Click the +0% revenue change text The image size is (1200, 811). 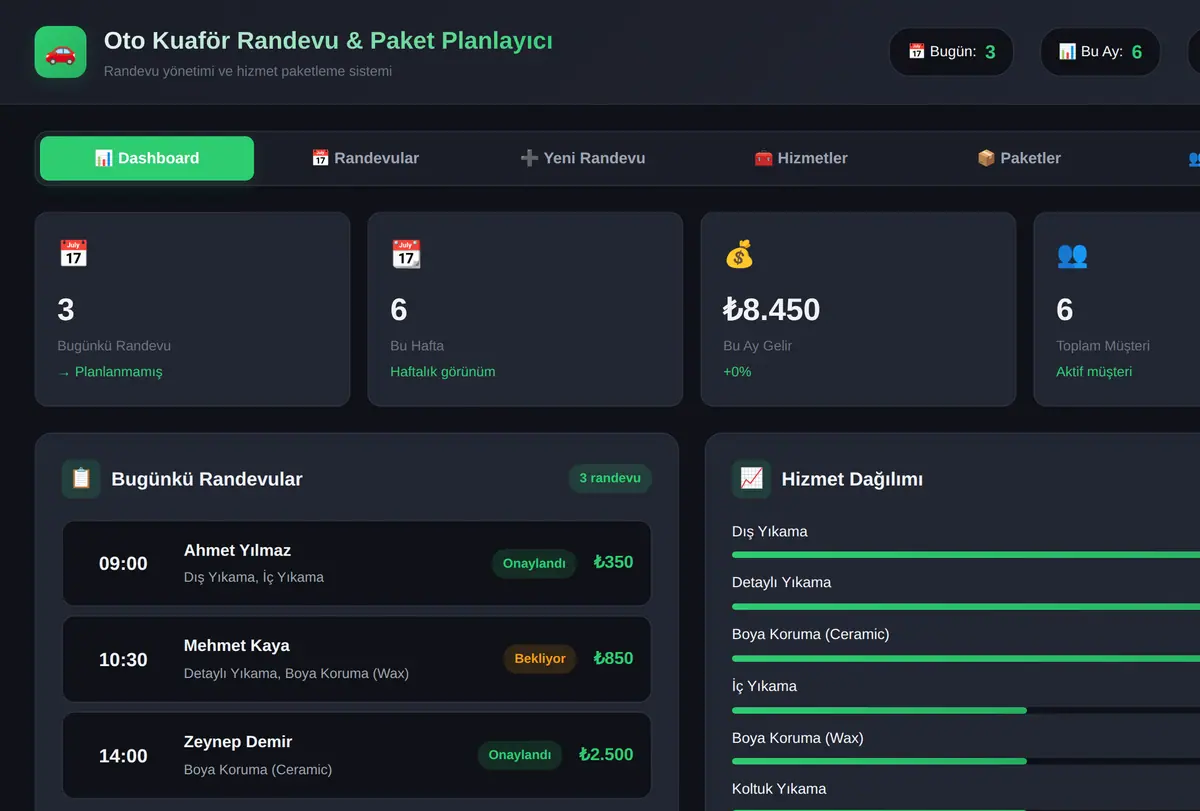click(x=737, y=372)
